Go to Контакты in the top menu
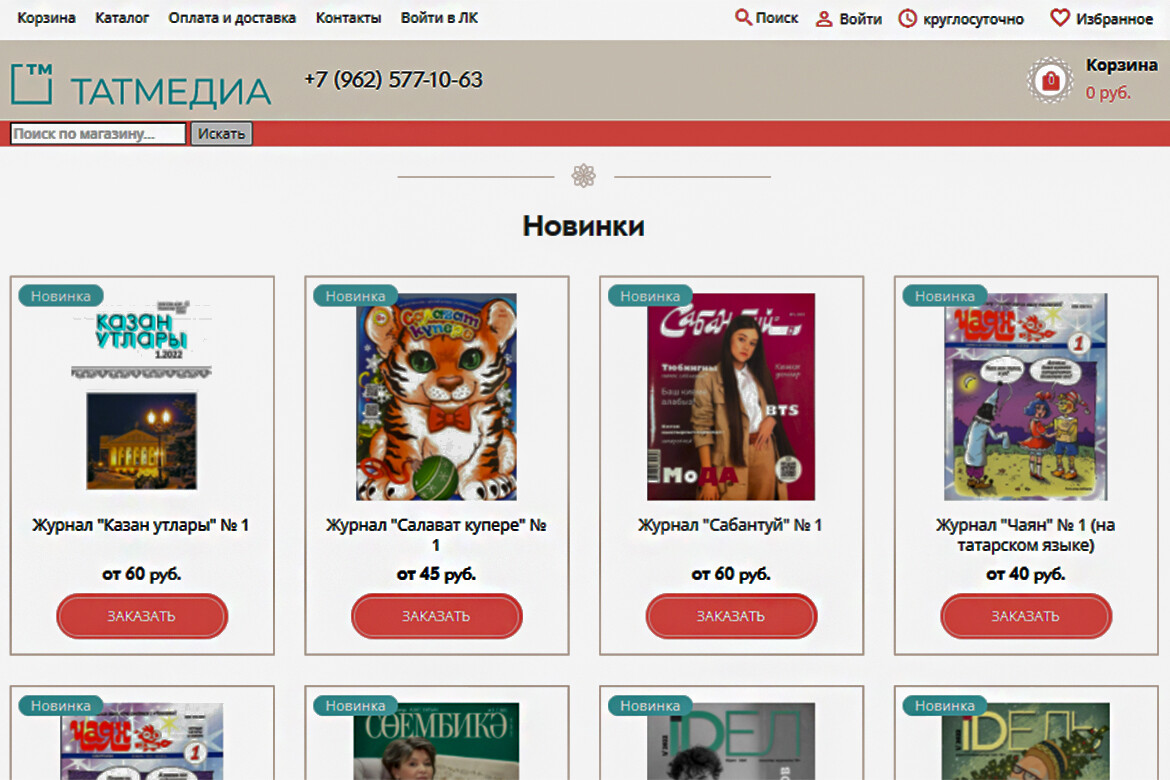This screenshot has height=780, width=1170. [348, 18]
